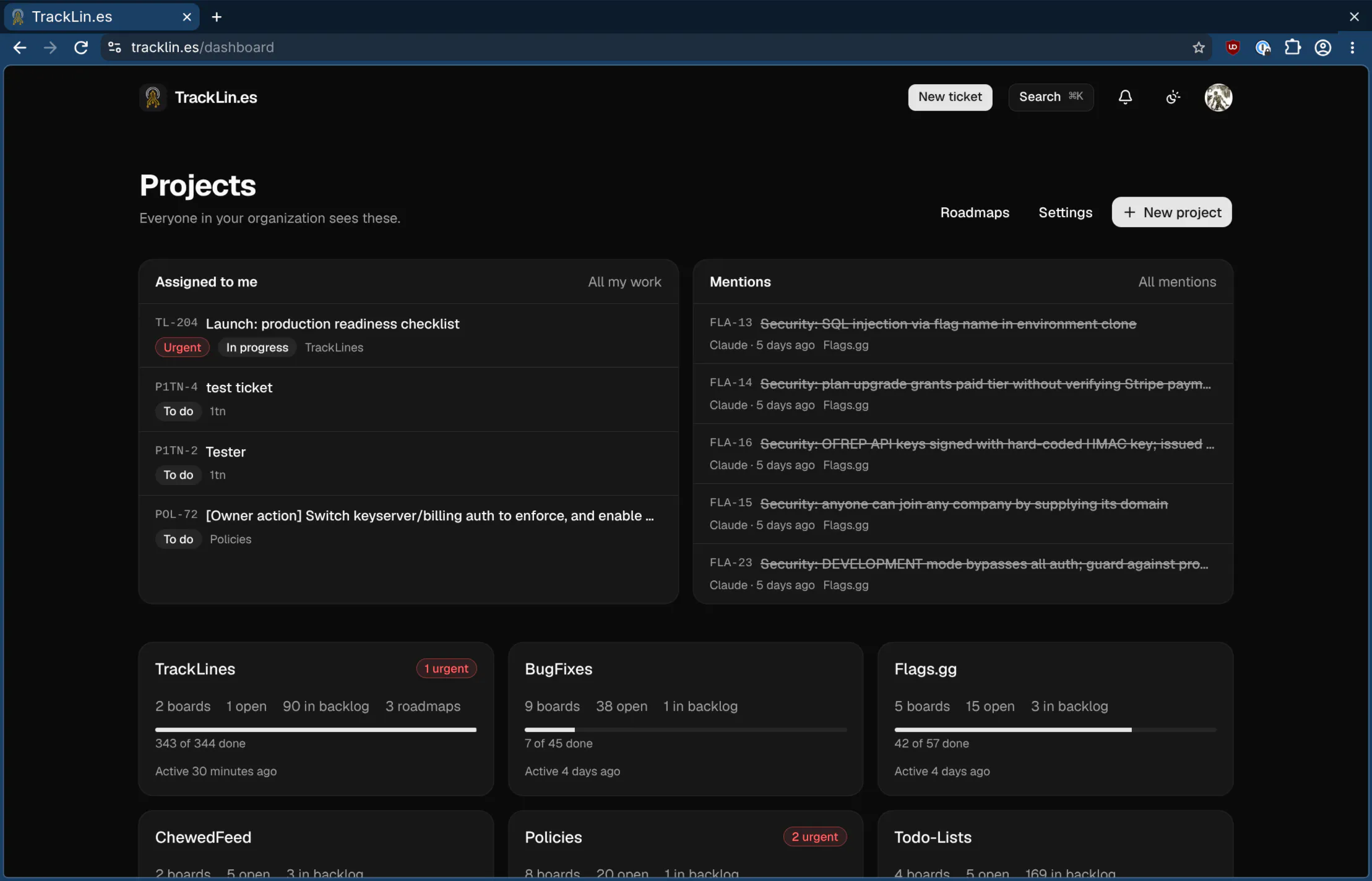
Task: Open Roadmaps
Action: (975, 212)
